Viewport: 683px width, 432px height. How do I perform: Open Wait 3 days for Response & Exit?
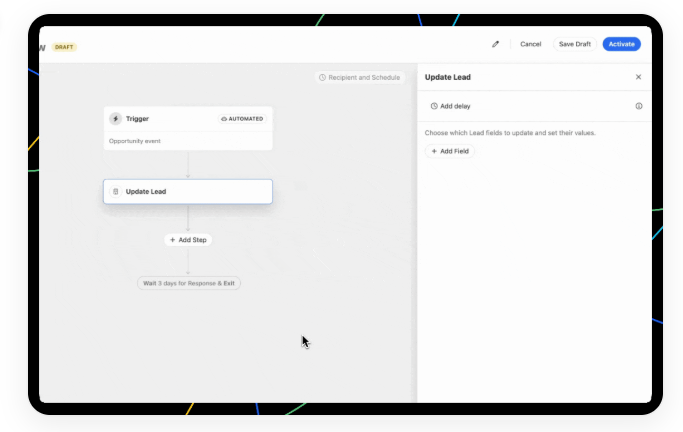click(x=189, y=283)
